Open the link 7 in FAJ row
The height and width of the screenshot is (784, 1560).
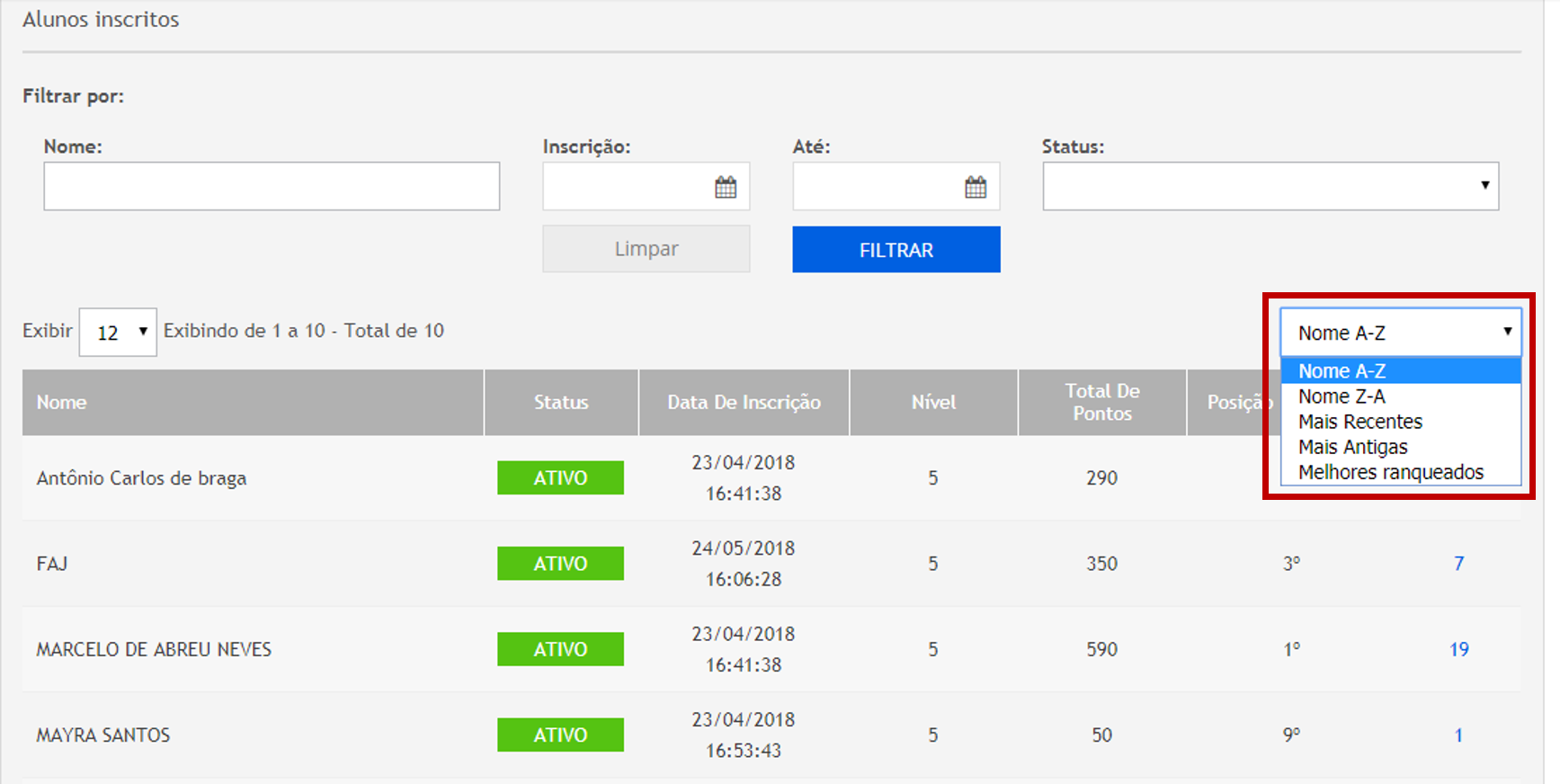(1458, 564)
